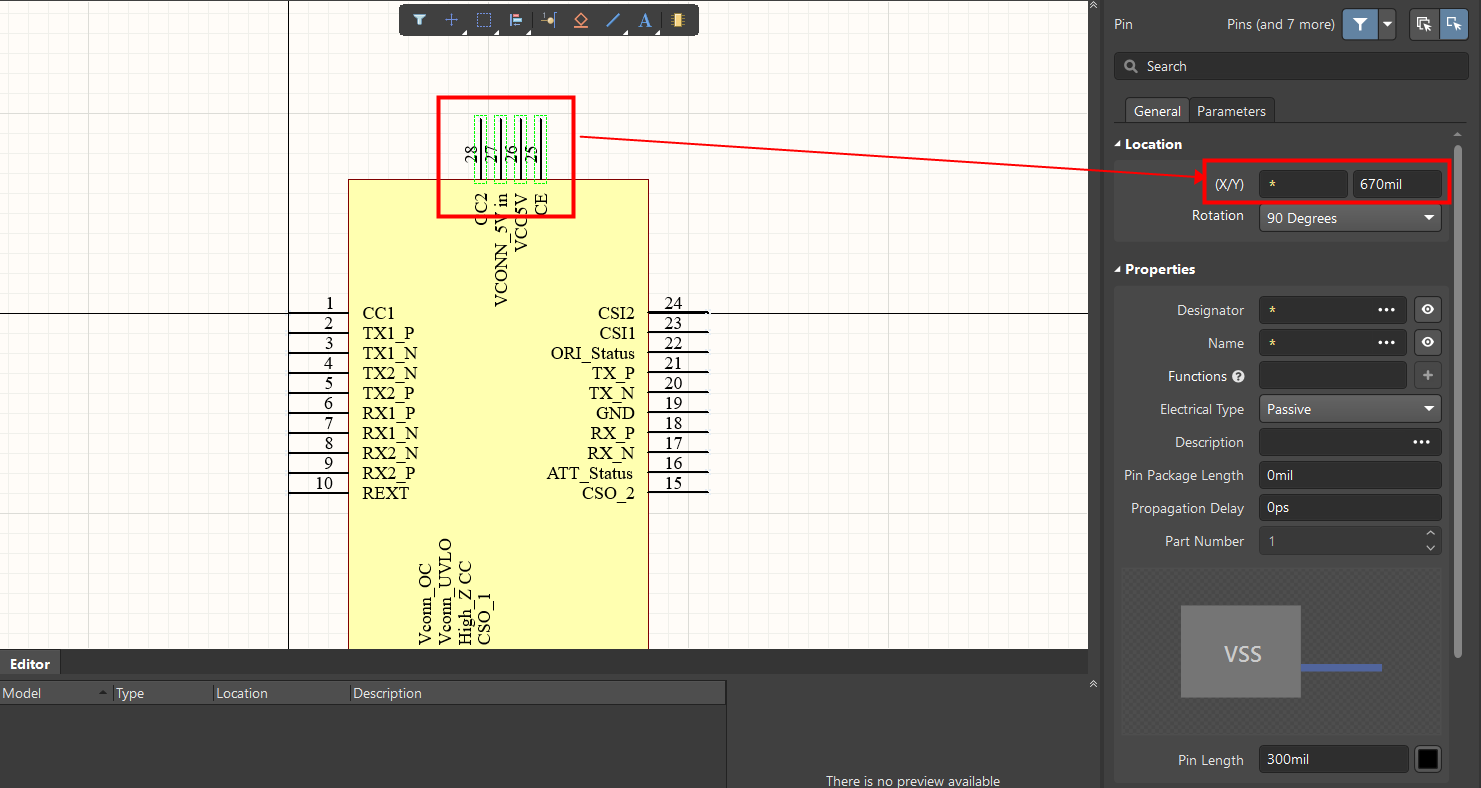Click the Place IEEE symbol tool

580,20
